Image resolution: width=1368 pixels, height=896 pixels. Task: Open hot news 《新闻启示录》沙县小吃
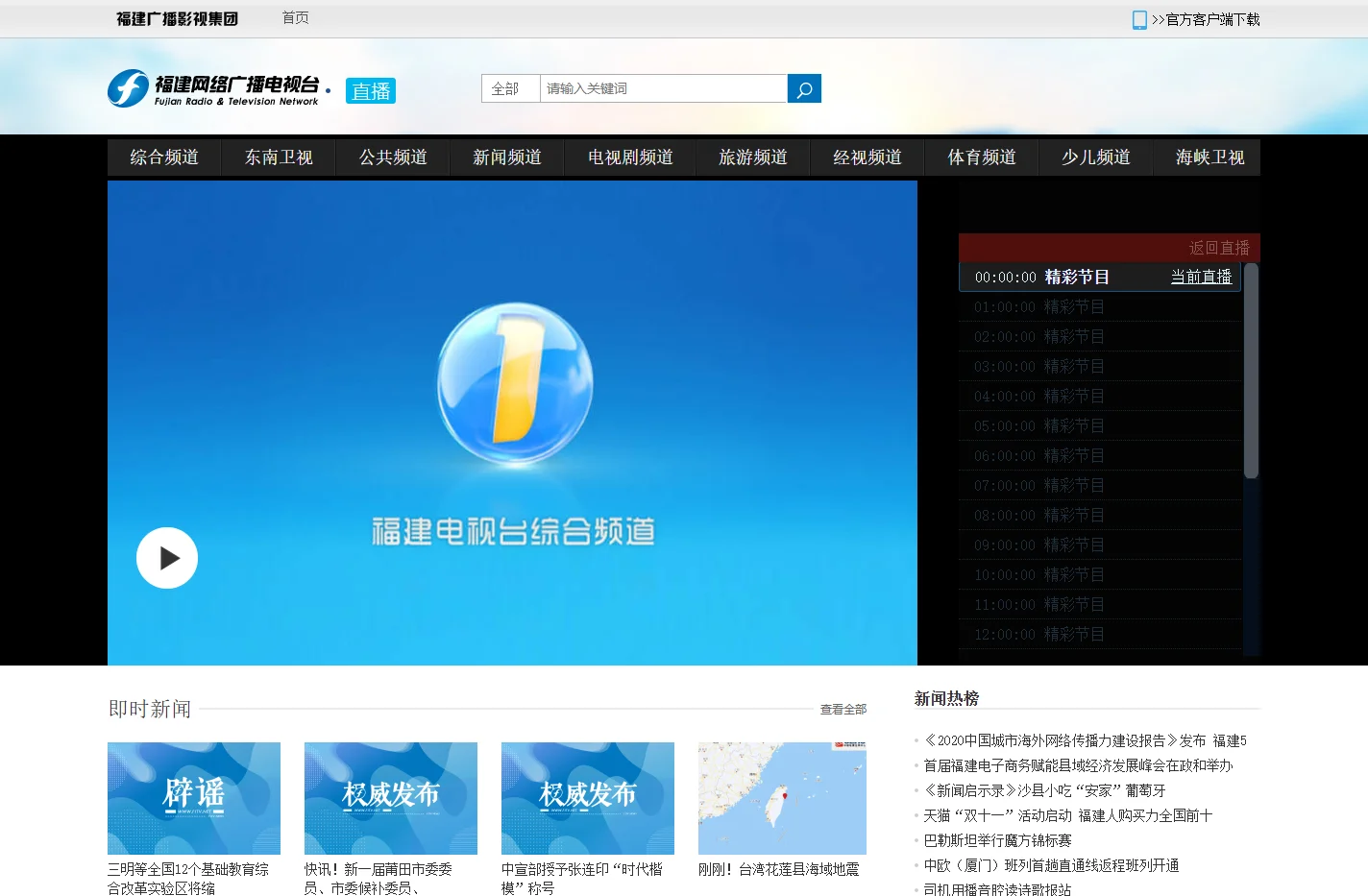pyautogui.click(x=1045, y=790)
